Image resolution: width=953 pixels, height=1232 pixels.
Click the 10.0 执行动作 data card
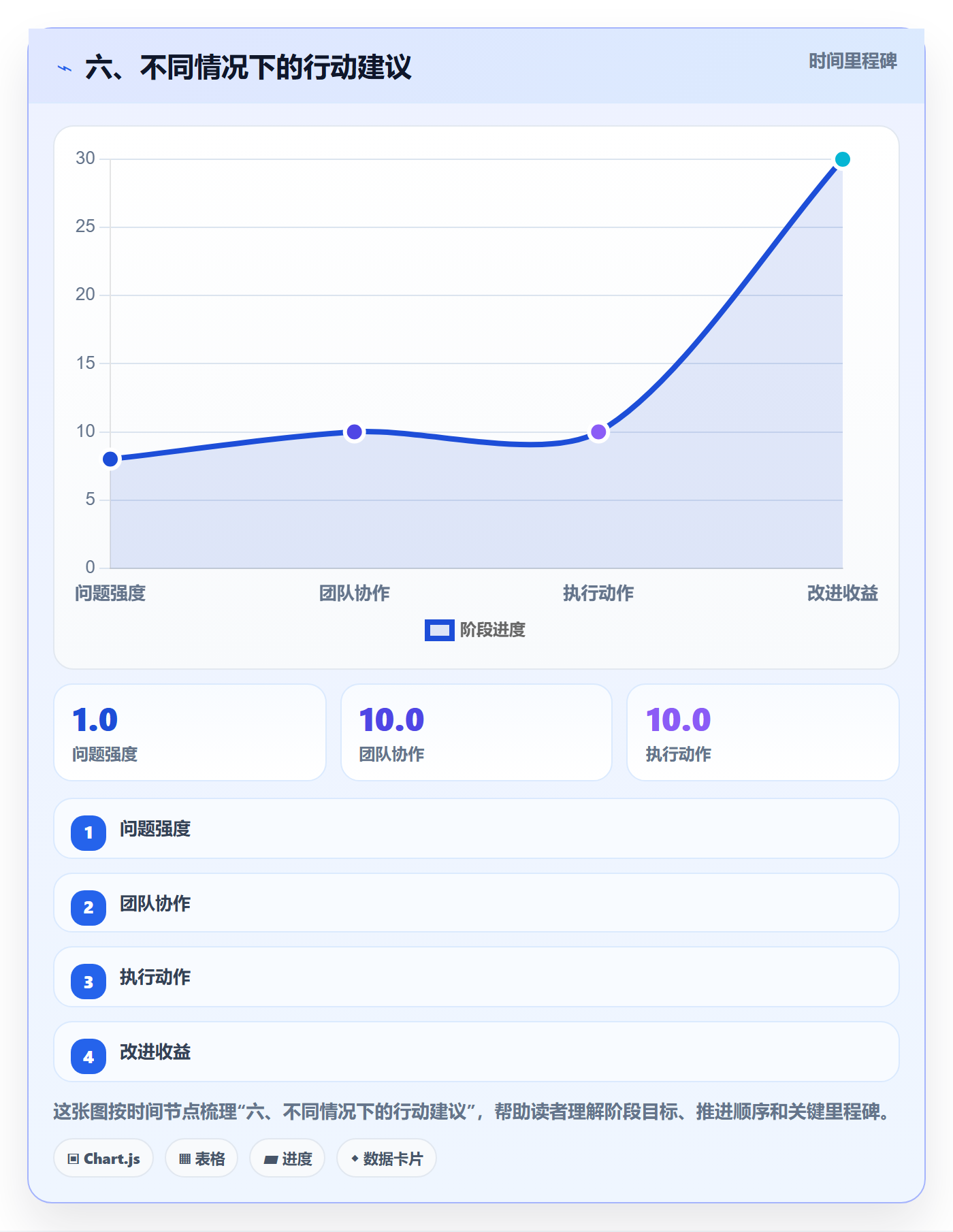pos(762,732)
